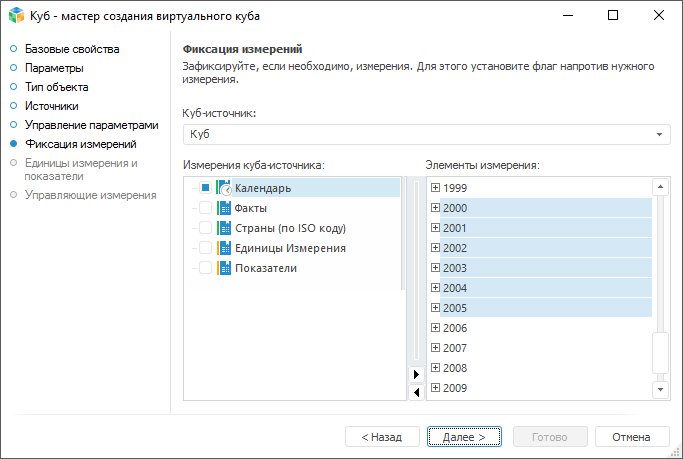
Task: Expand the 1999 year node
Action: (x=435, y=188)
